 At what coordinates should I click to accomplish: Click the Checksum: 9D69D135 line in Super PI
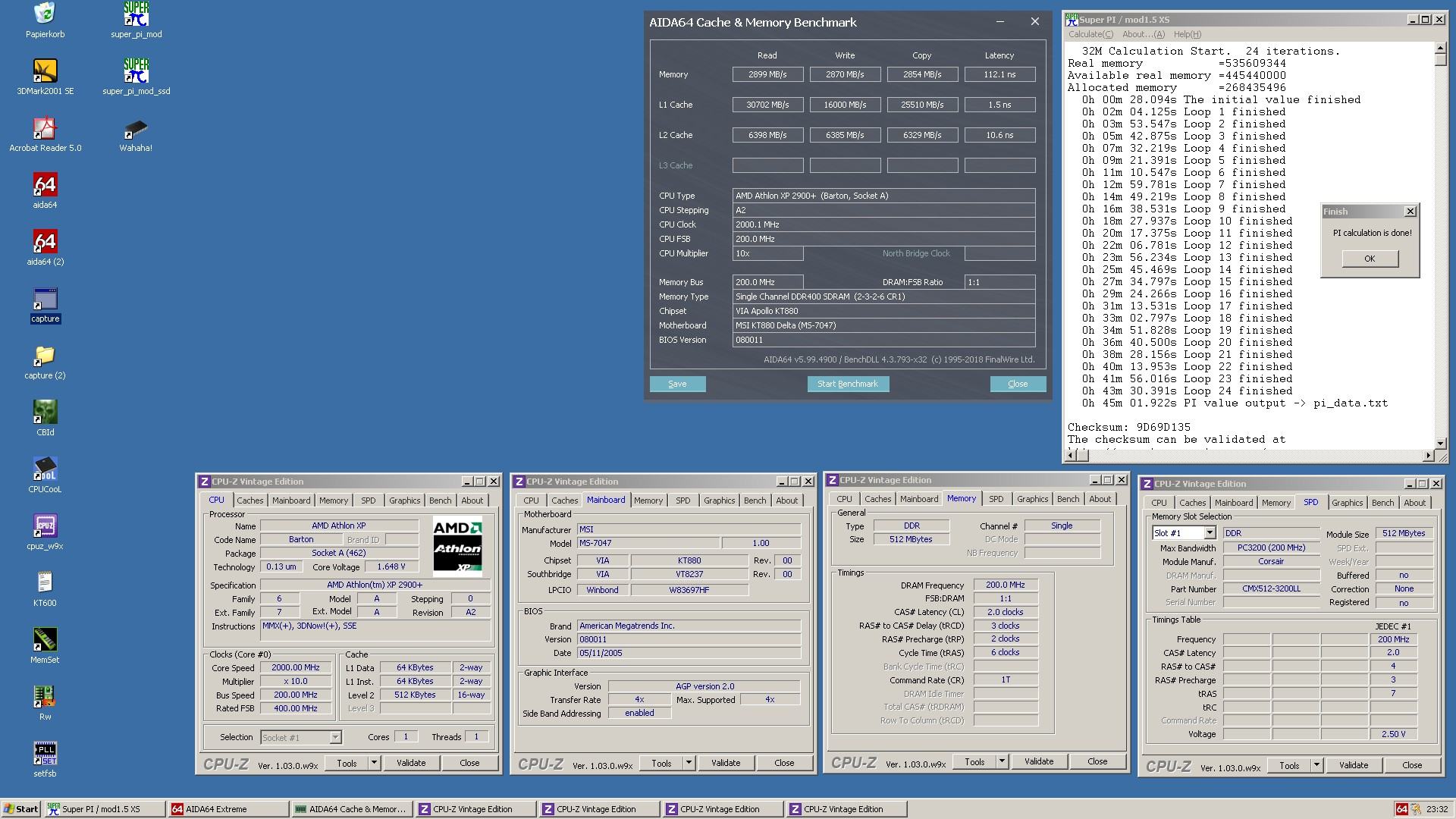tap(1129, 427)
